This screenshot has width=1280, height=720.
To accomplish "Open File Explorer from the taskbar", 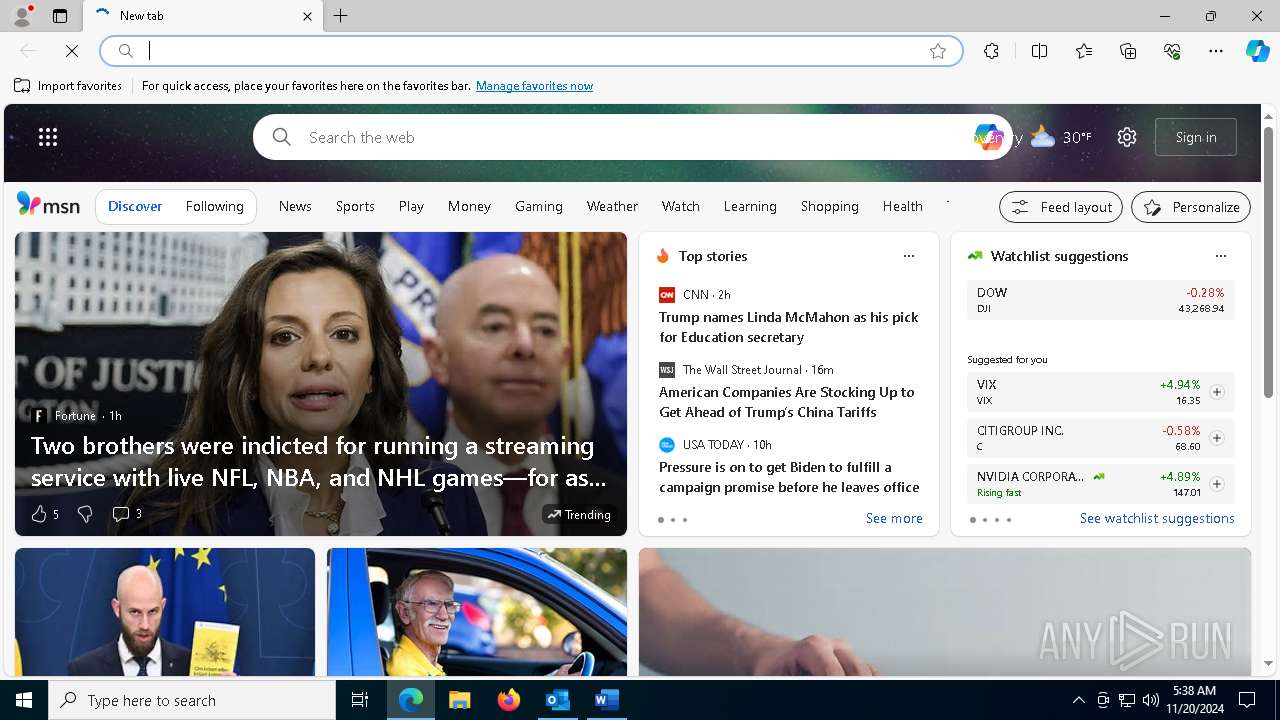I will tap(460, 700).
